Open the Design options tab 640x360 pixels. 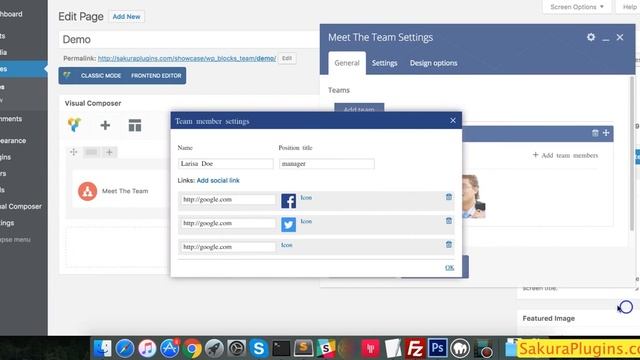433,63
